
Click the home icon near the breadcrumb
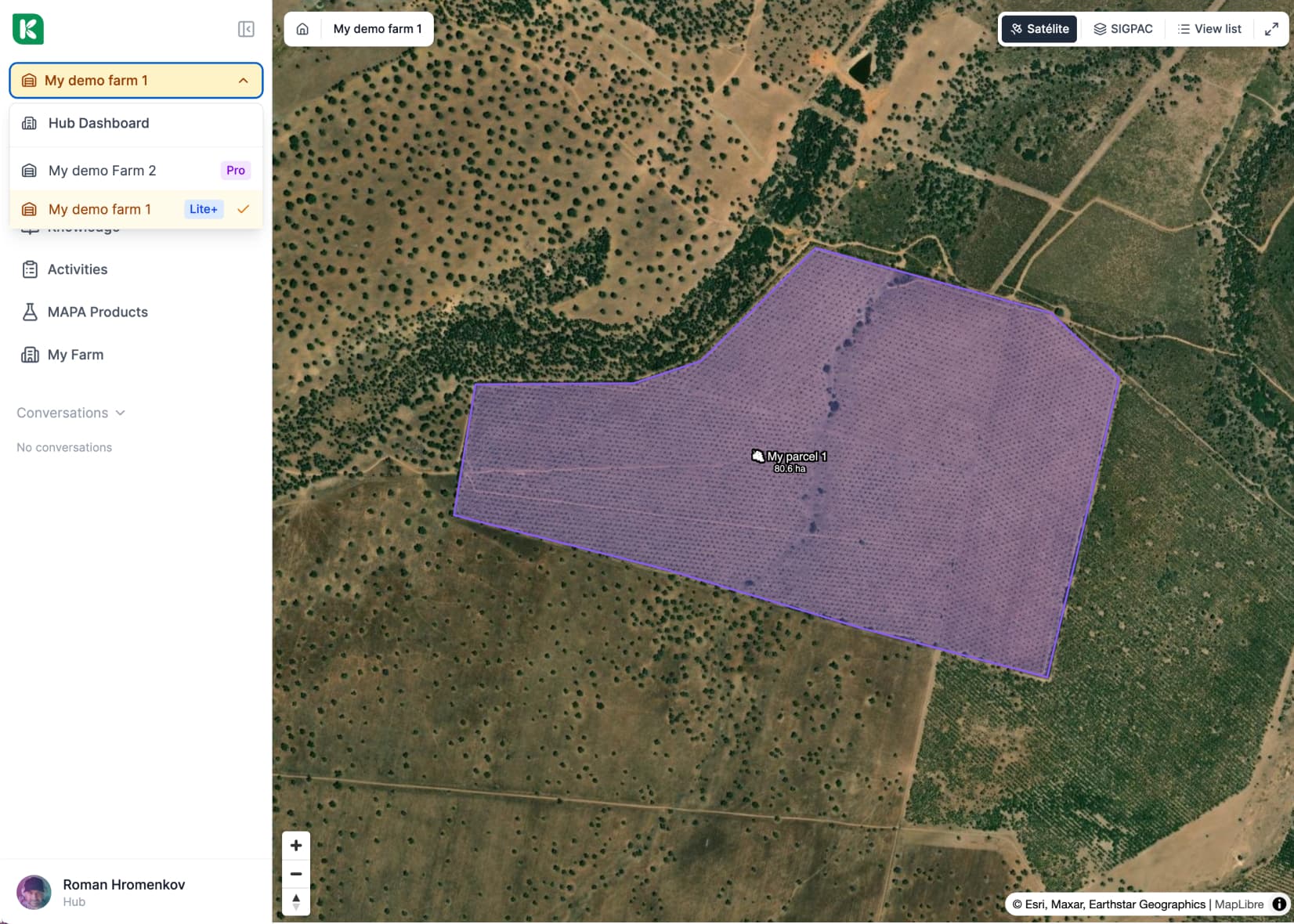click(x=302, y=28)
